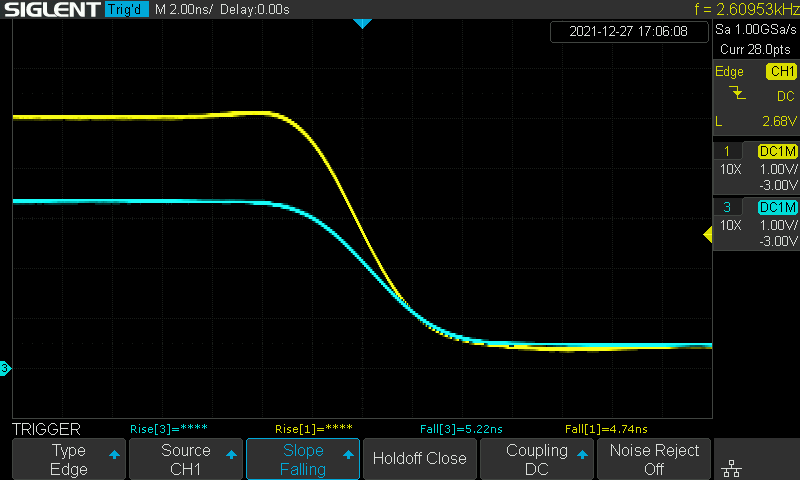Click channel 3 -3.00V offset value
The width and height of the screenshot is (800, 480).
[x=778, y=241]
